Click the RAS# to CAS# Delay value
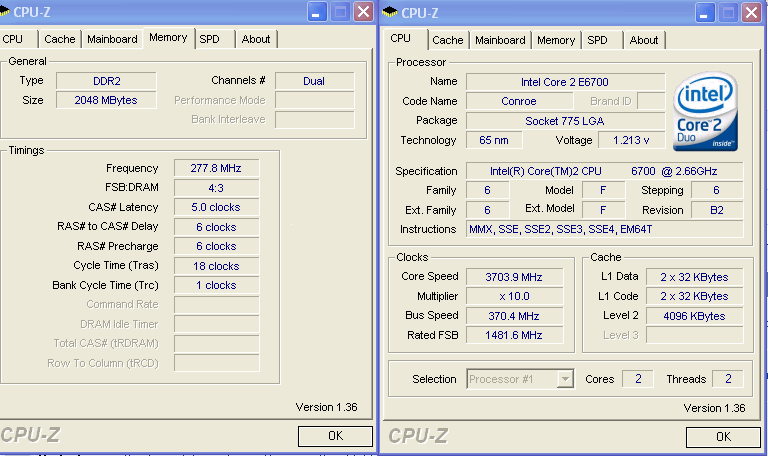 [x=216, y=227]
